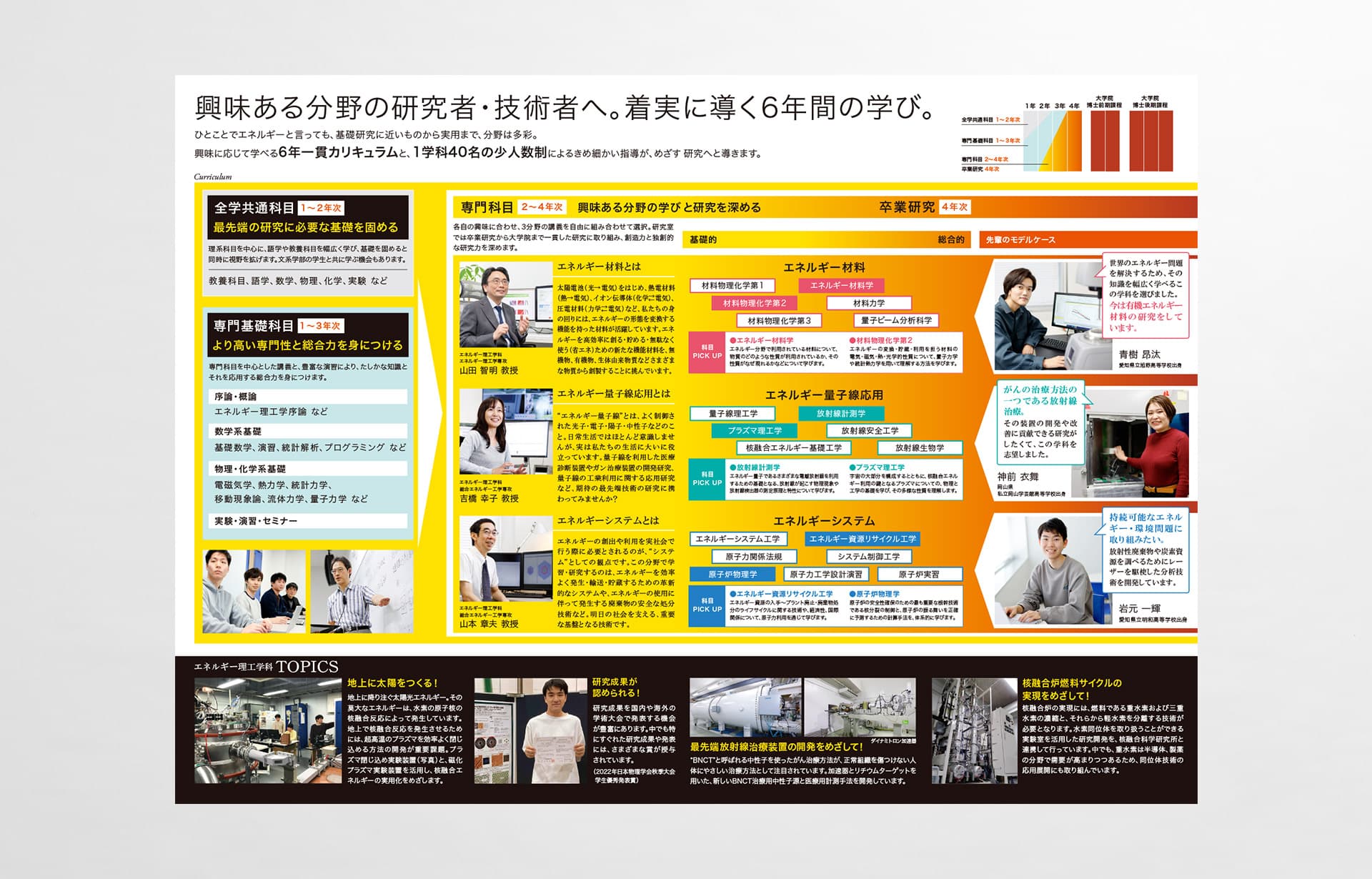Image resolution: width=1372 pixels, height=879 pixels.
Task: Click the photo of 山田 智明 教授
Action: 504,305
